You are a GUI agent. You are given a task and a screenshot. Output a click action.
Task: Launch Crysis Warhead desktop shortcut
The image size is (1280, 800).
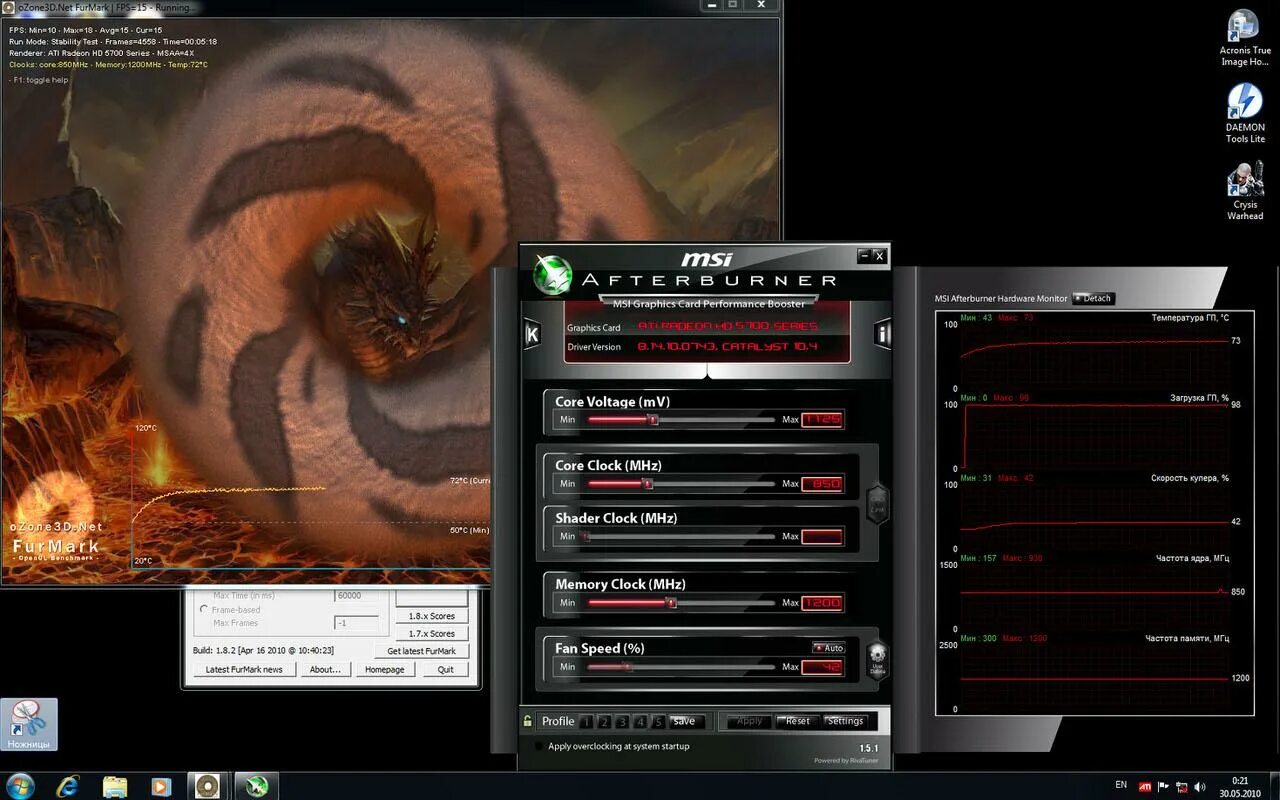click(1245, 190)
